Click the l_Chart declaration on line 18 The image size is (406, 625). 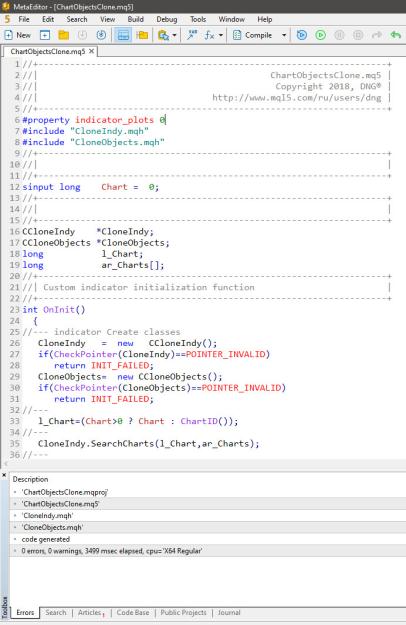(x=122, y=254)
